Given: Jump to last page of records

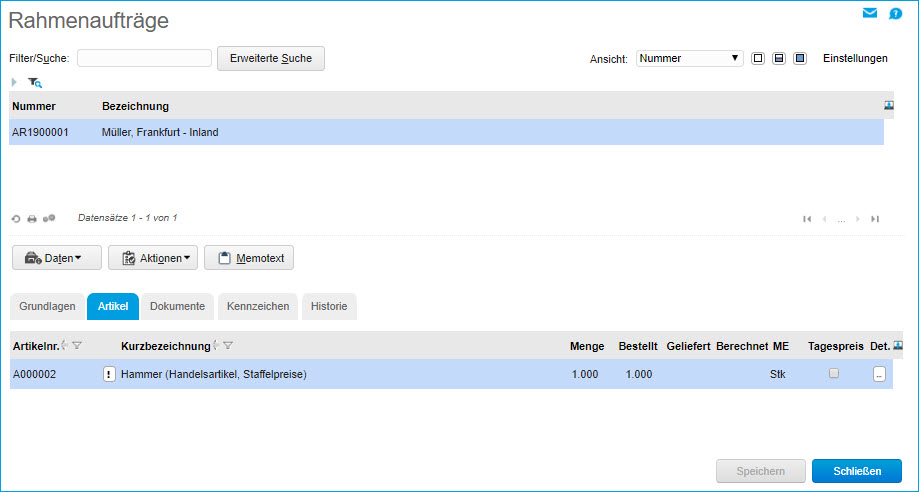Looking at the screenshot, I should click(875, 218).
